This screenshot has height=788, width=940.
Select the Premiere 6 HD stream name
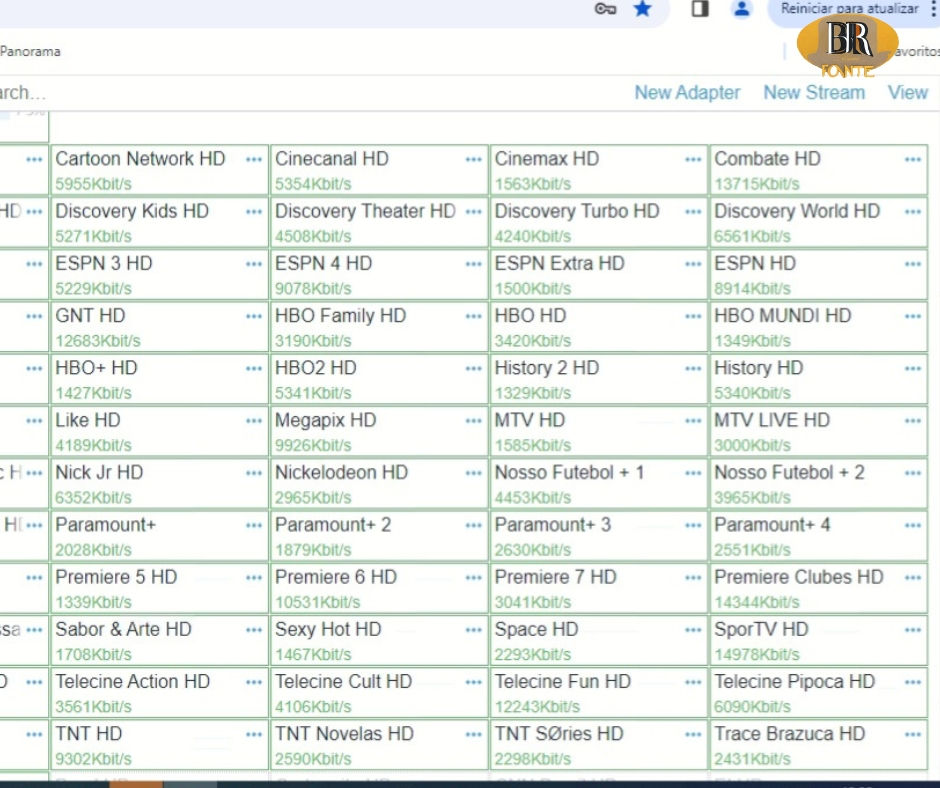[x=336, y=576]
